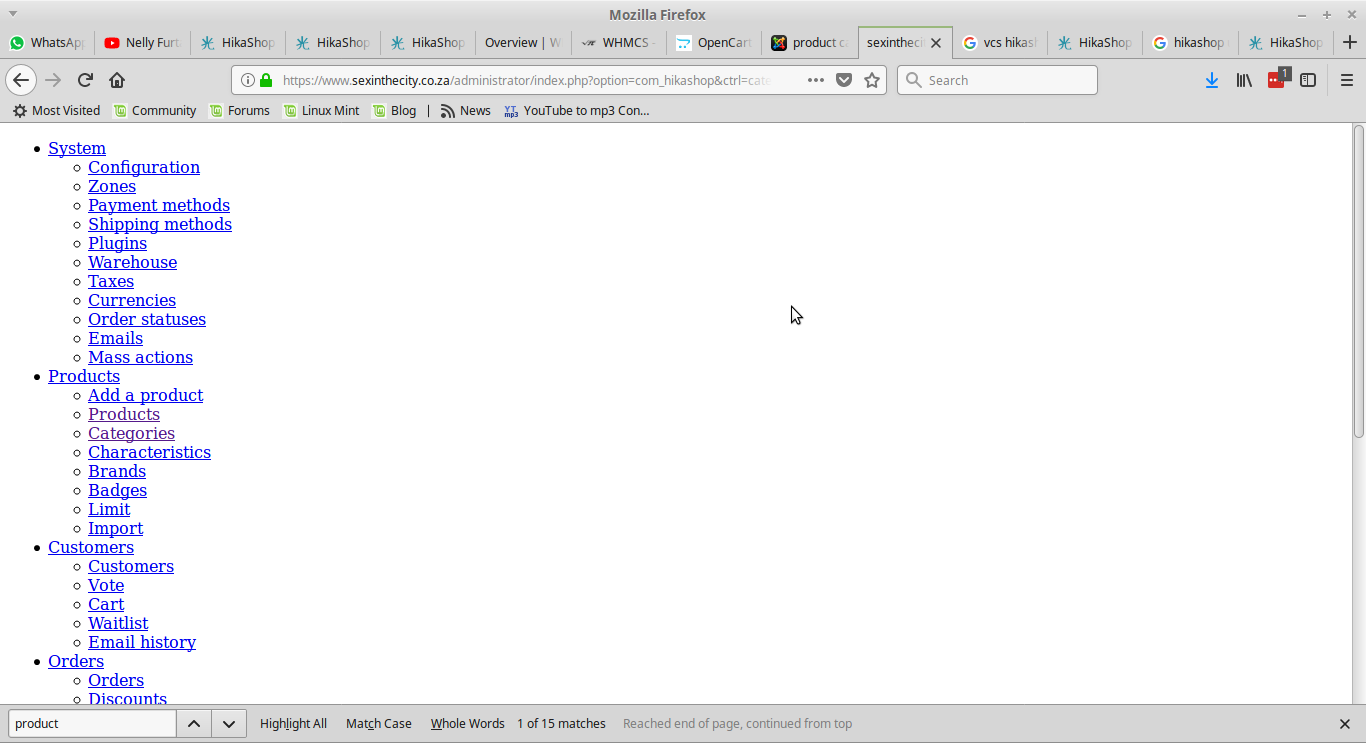
Task: Open the Forums bookmark
Action: pyautogui.click(x=240, y=110)
